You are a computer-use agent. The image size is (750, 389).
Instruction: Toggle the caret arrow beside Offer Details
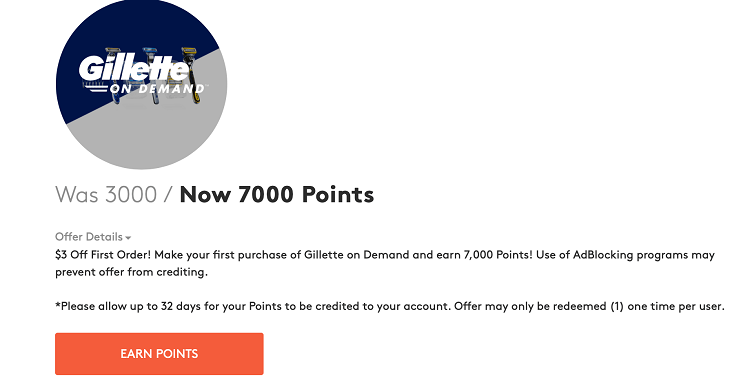[128, 238]
